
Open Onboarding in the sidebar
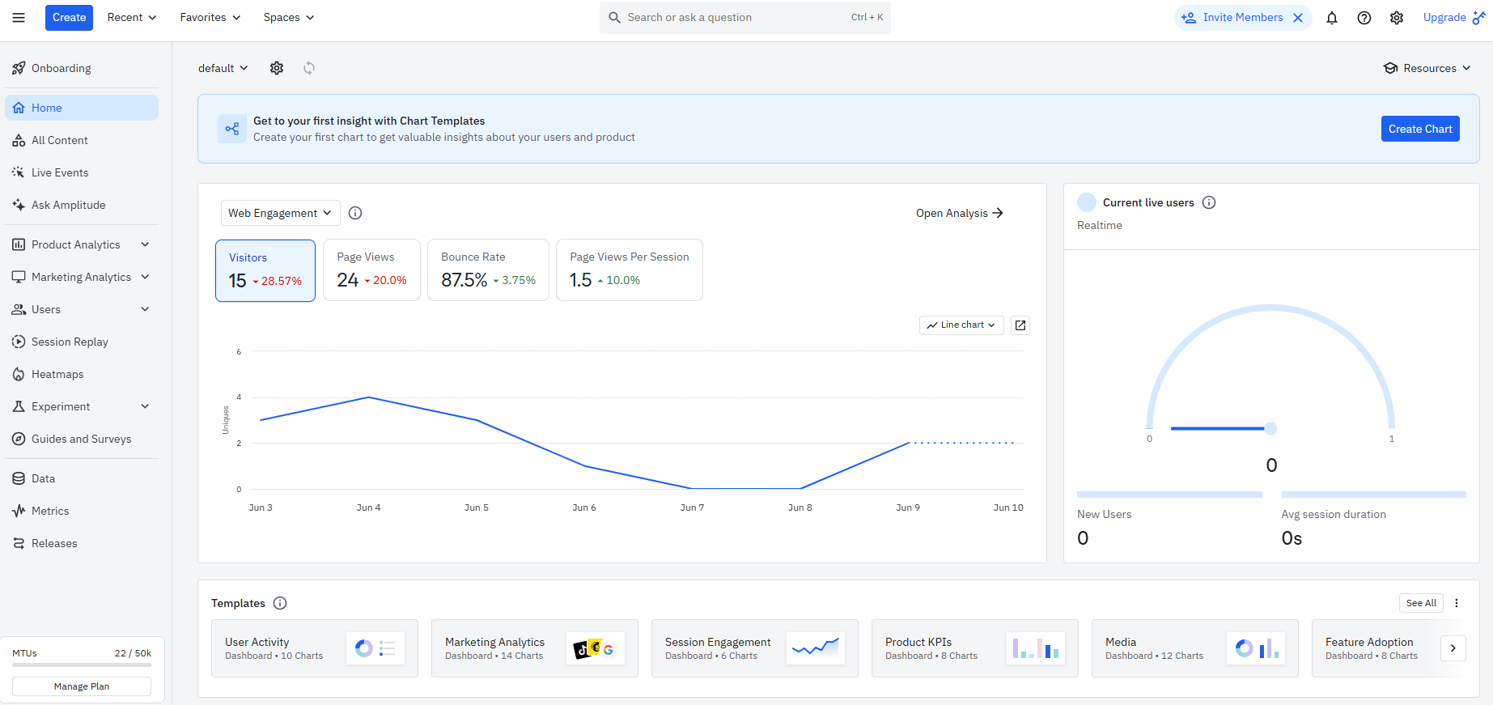(x=82, y=68)
